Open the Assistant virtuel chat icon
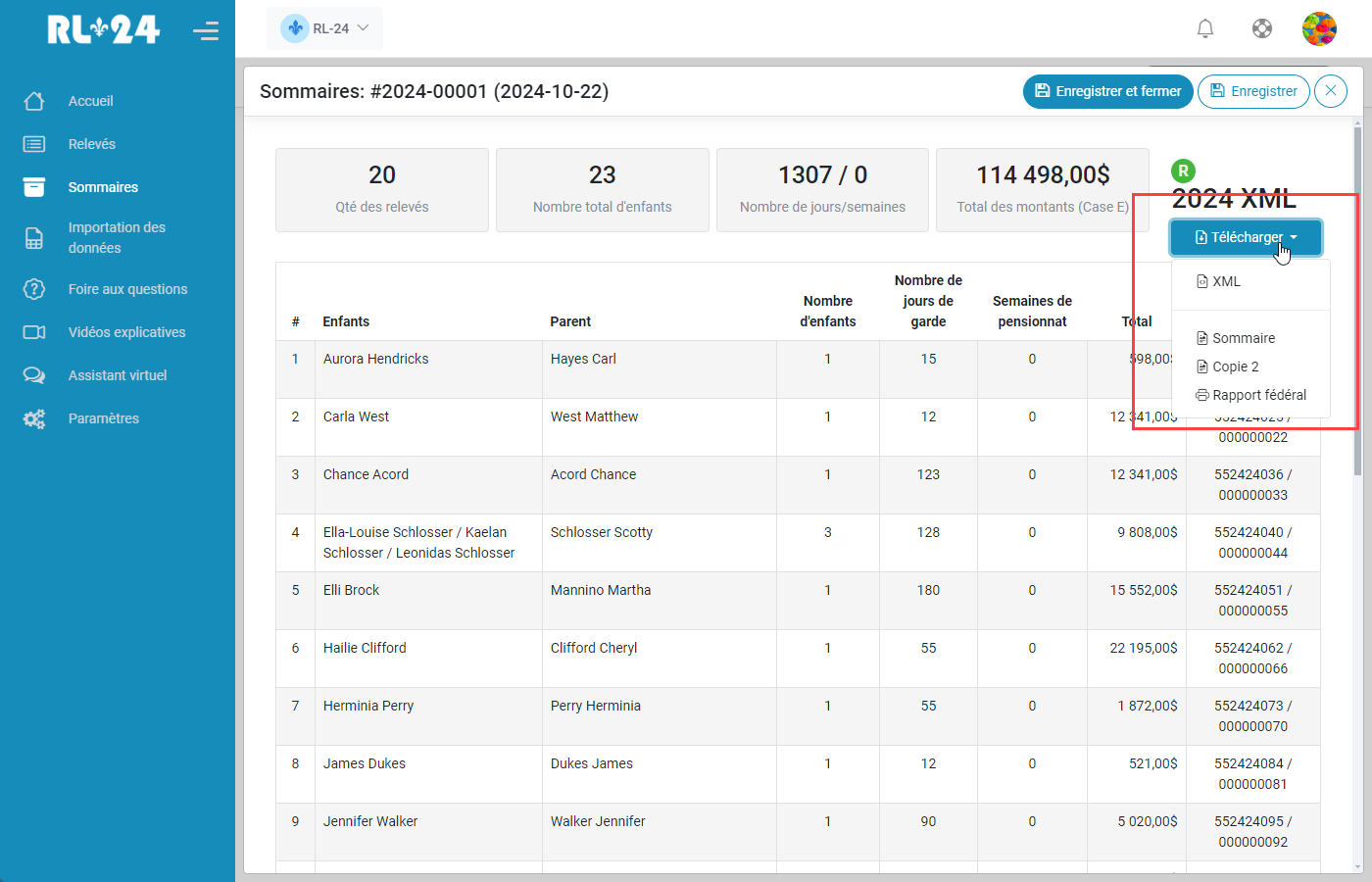 tap(34, 375)
